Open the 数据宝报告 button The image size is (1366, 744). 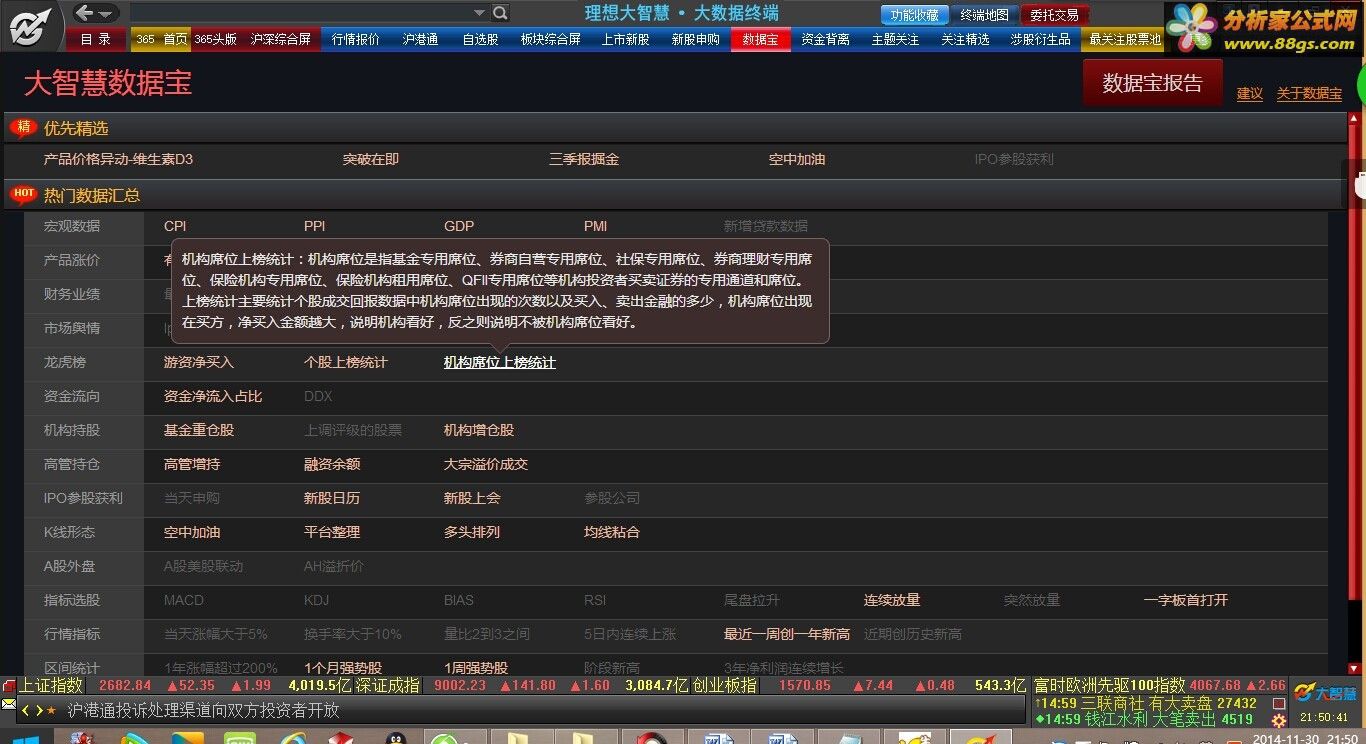(1152, 83)
